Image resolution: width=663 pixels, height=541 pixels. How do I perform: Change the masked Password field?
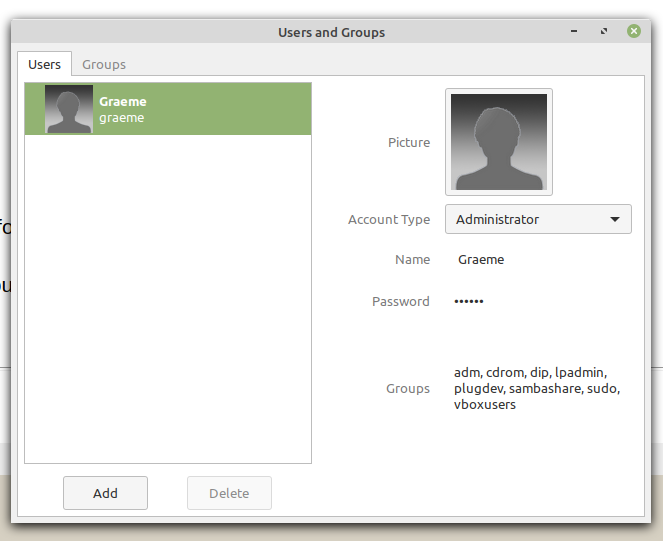(x=469, y=302)
